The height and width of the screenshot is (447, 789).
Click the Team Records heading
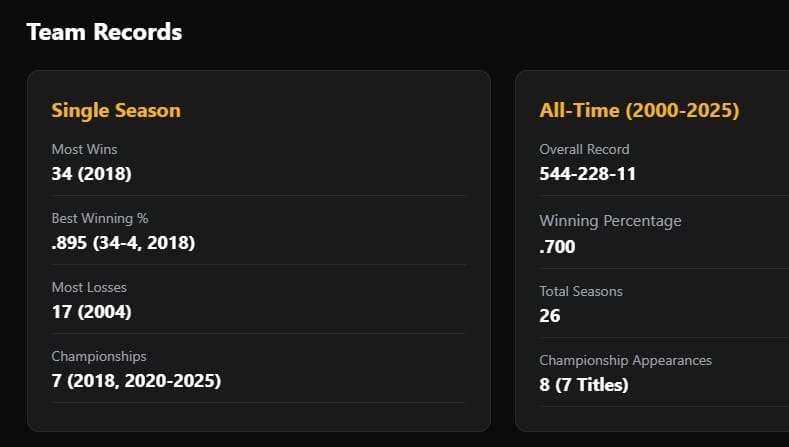point(104,32)
